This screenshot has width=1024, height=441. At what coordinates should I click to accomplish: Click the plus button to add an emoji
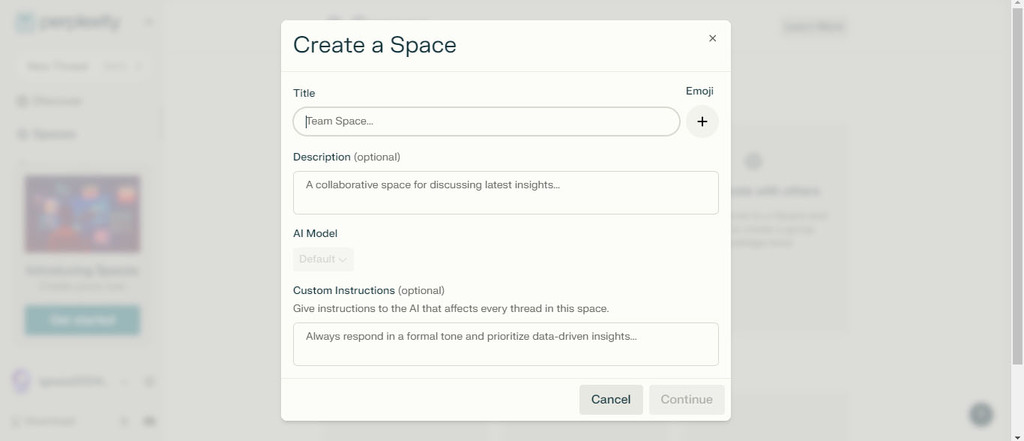tap(702, 122)
